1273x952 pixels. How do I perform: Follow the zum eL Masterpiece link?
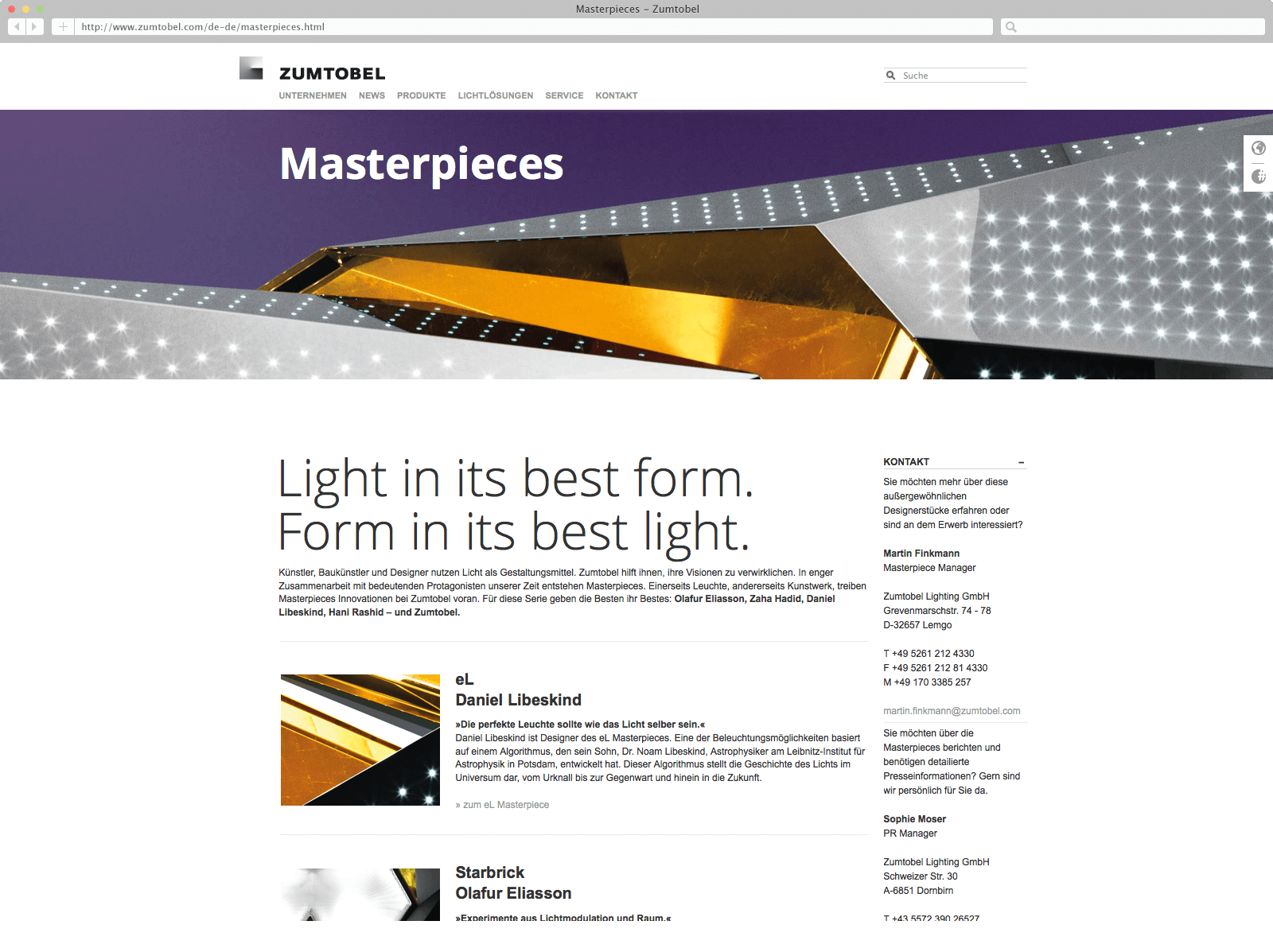[502, 805]
